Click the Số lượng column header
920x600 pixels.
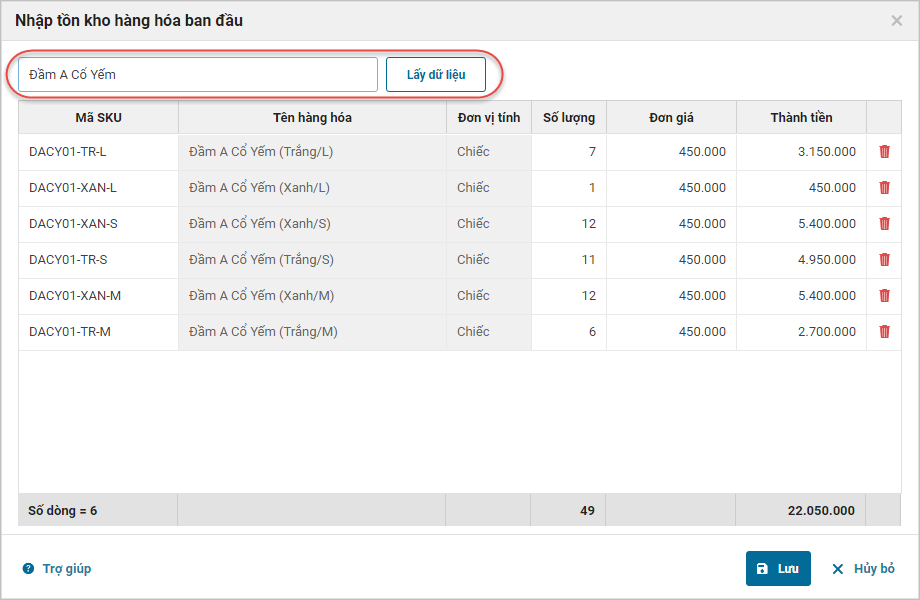[568, 118]
